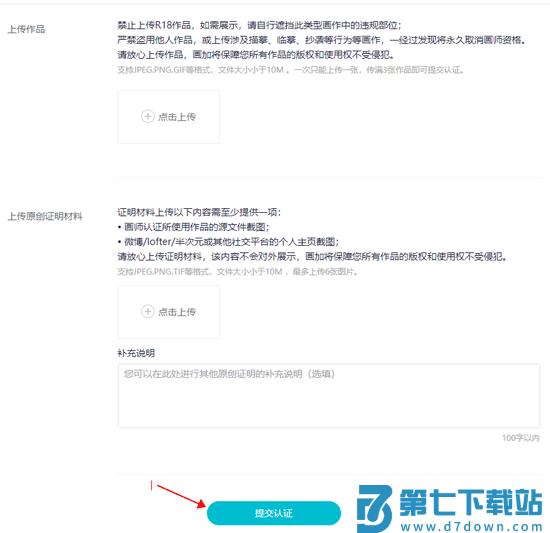Click the line 证明材料上传以下内容需至少提供一项
550x533 pixels.
[x=199, y=212]
